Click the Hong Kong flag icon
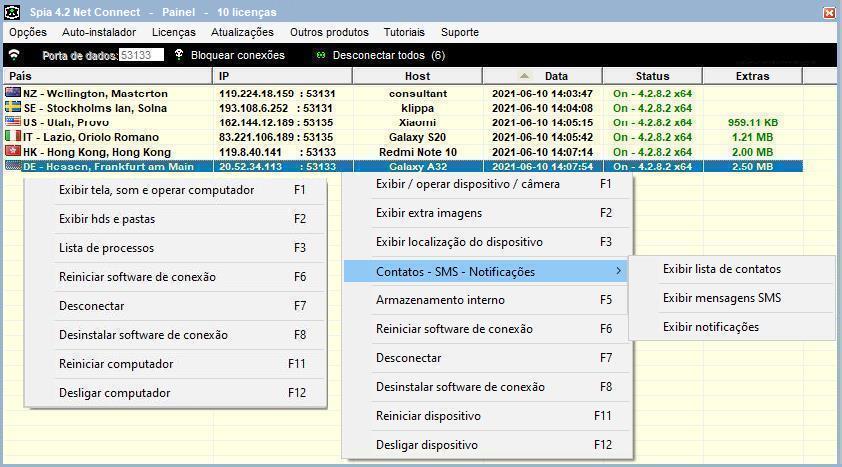 pyautogui.click(x=13, y=151)
